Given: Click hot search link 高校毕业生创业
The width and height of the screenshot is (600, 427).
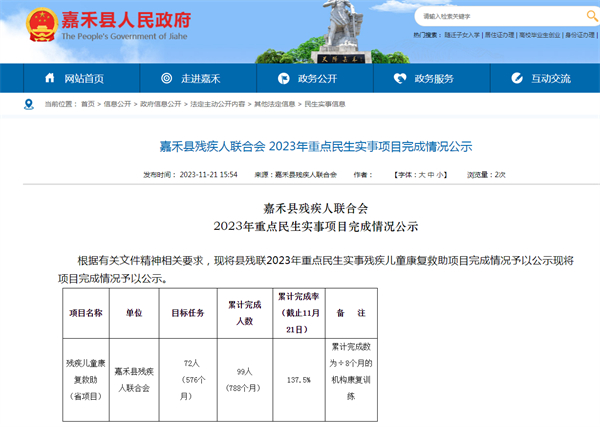Looking at the screenshot, I should [x=540, y=35].
